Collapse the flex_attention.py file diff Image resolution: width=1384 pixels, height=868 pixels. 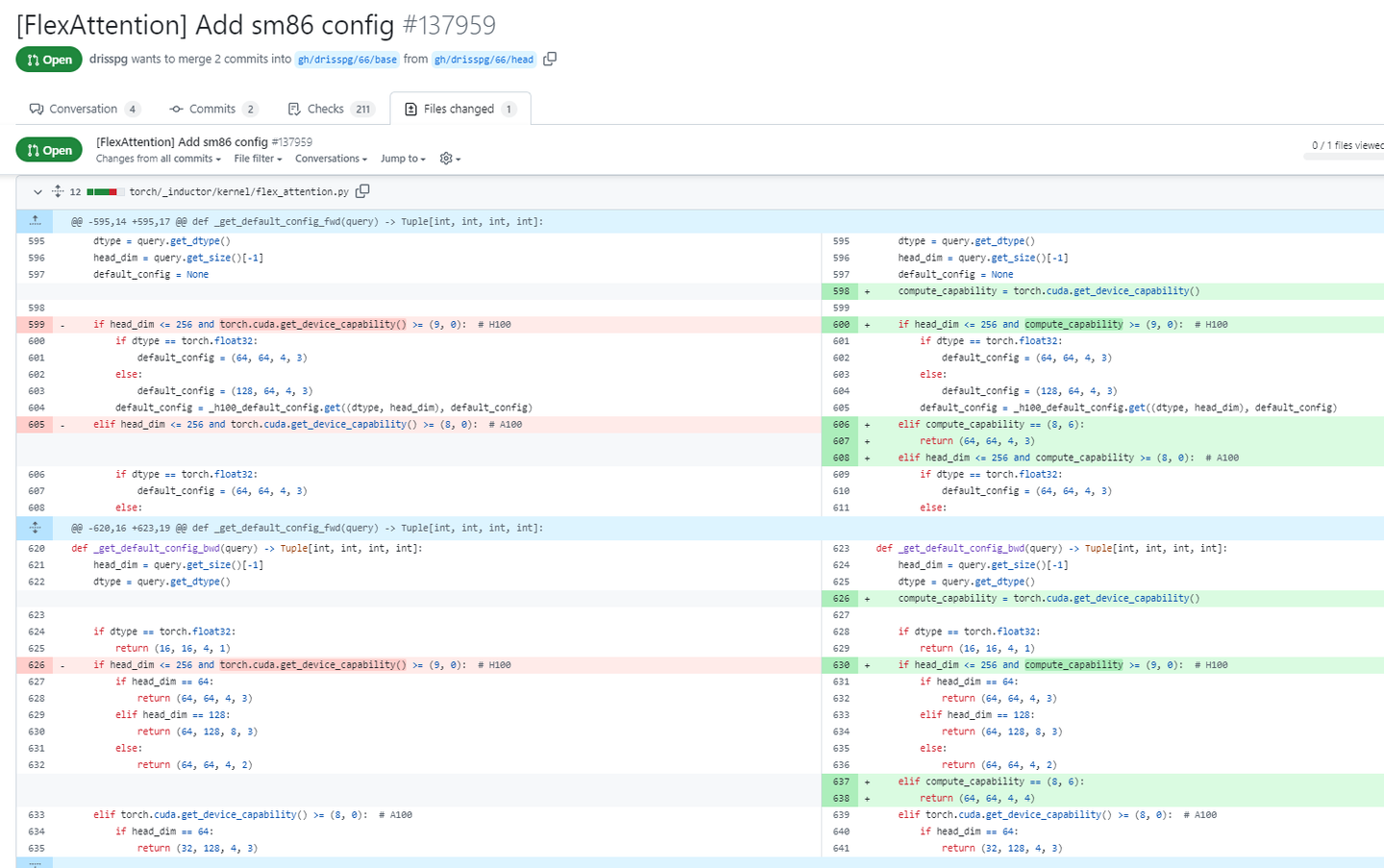[37, 191]
